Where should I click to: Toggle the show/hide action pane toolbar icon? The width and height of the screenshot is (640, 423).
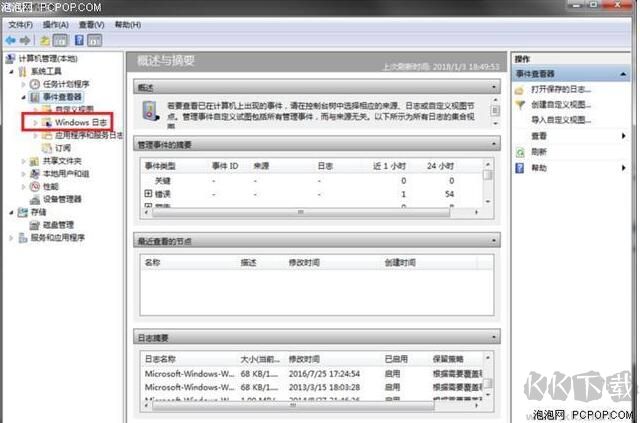coord(94,40)
